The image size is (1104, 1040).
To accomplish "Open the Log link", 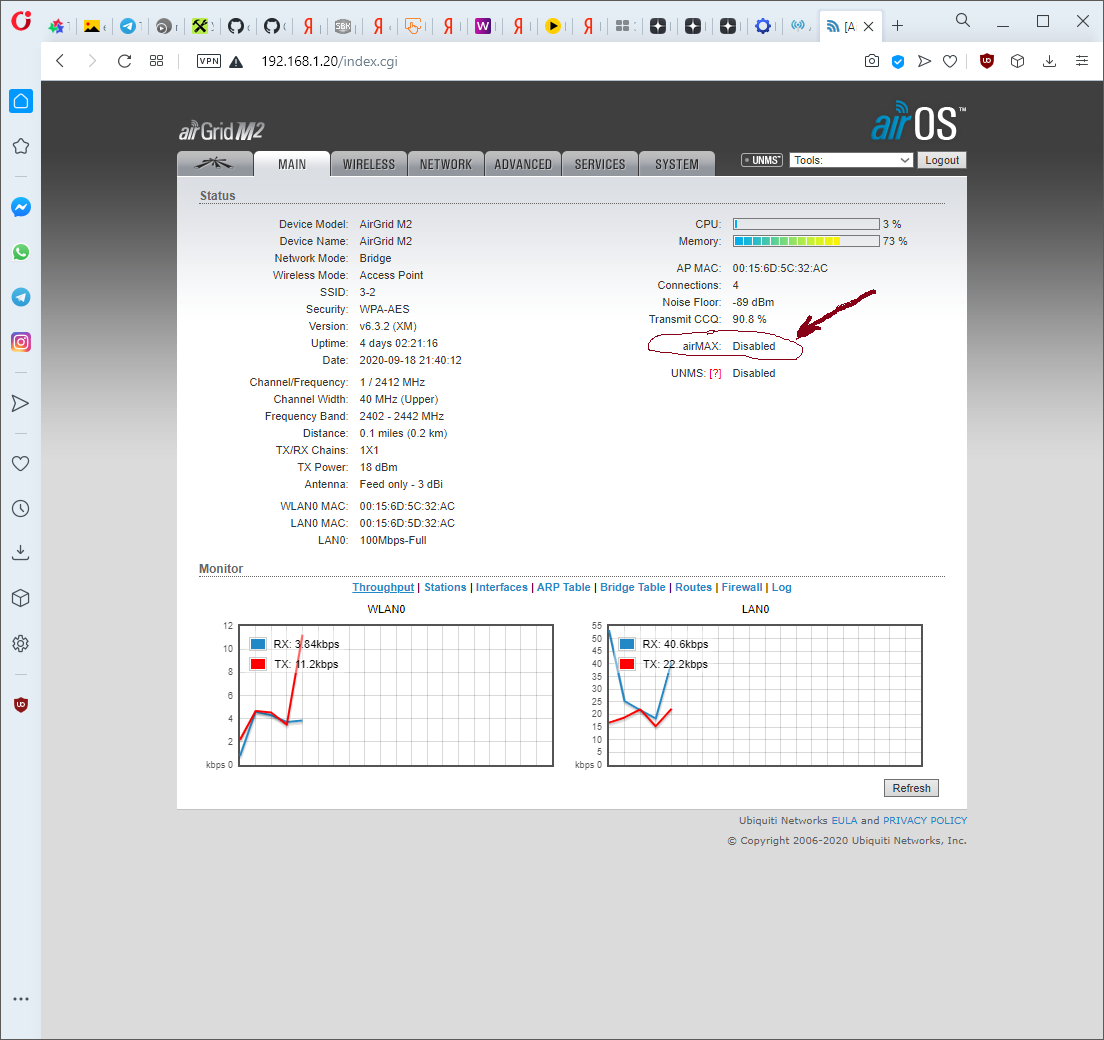I will pos(782,587).
